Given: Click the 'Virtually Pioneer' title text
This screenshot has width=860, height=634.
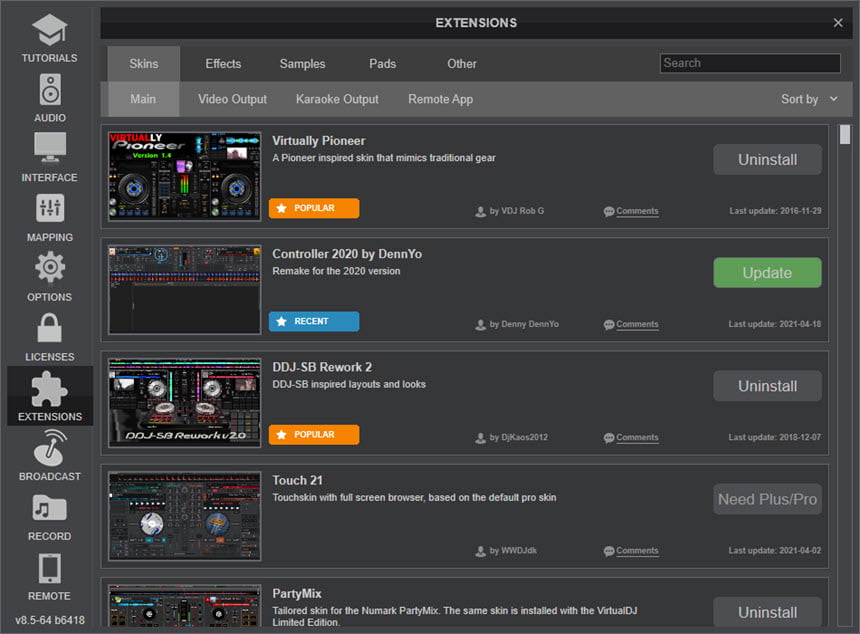Looking at the screenshot, I should (x=319, y=141).
